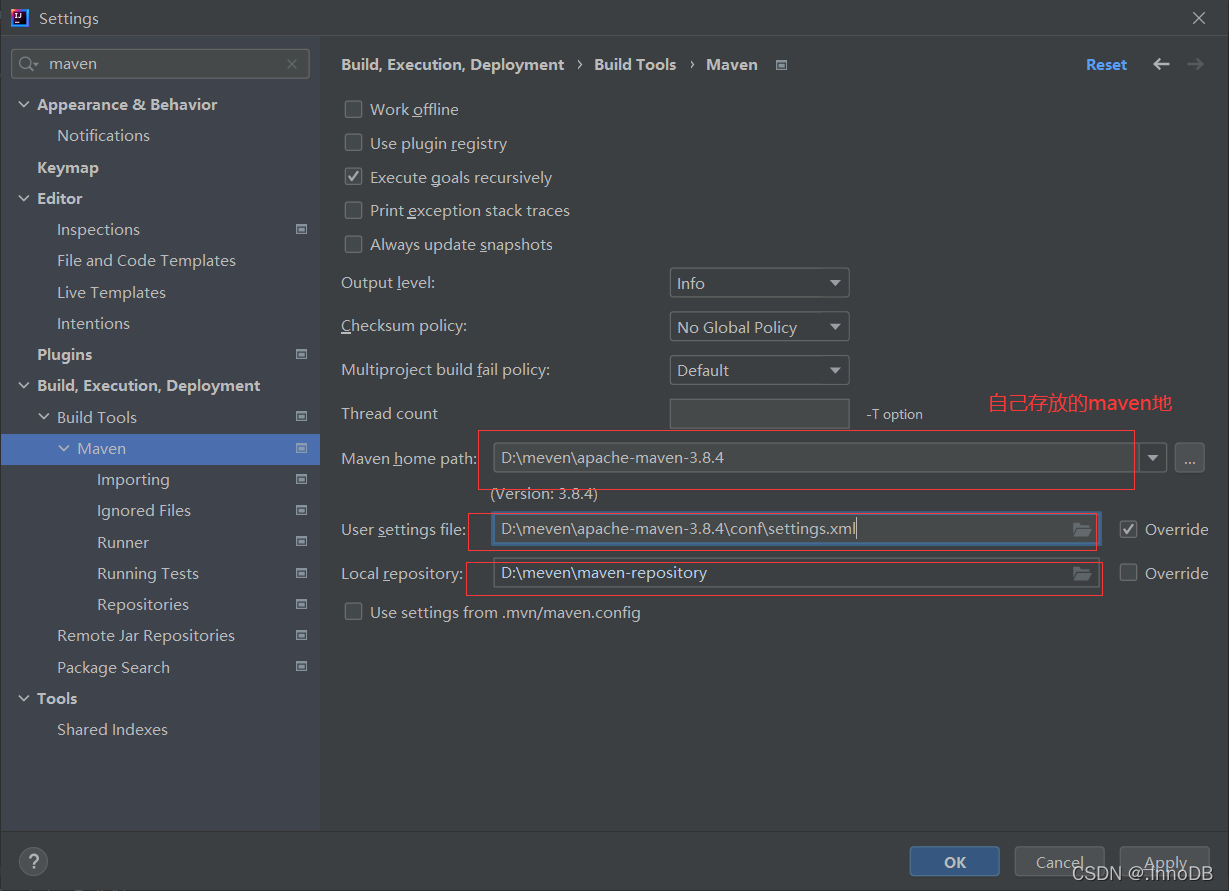Collapse the Appearance & Behavior section

(x=24, y=105)
